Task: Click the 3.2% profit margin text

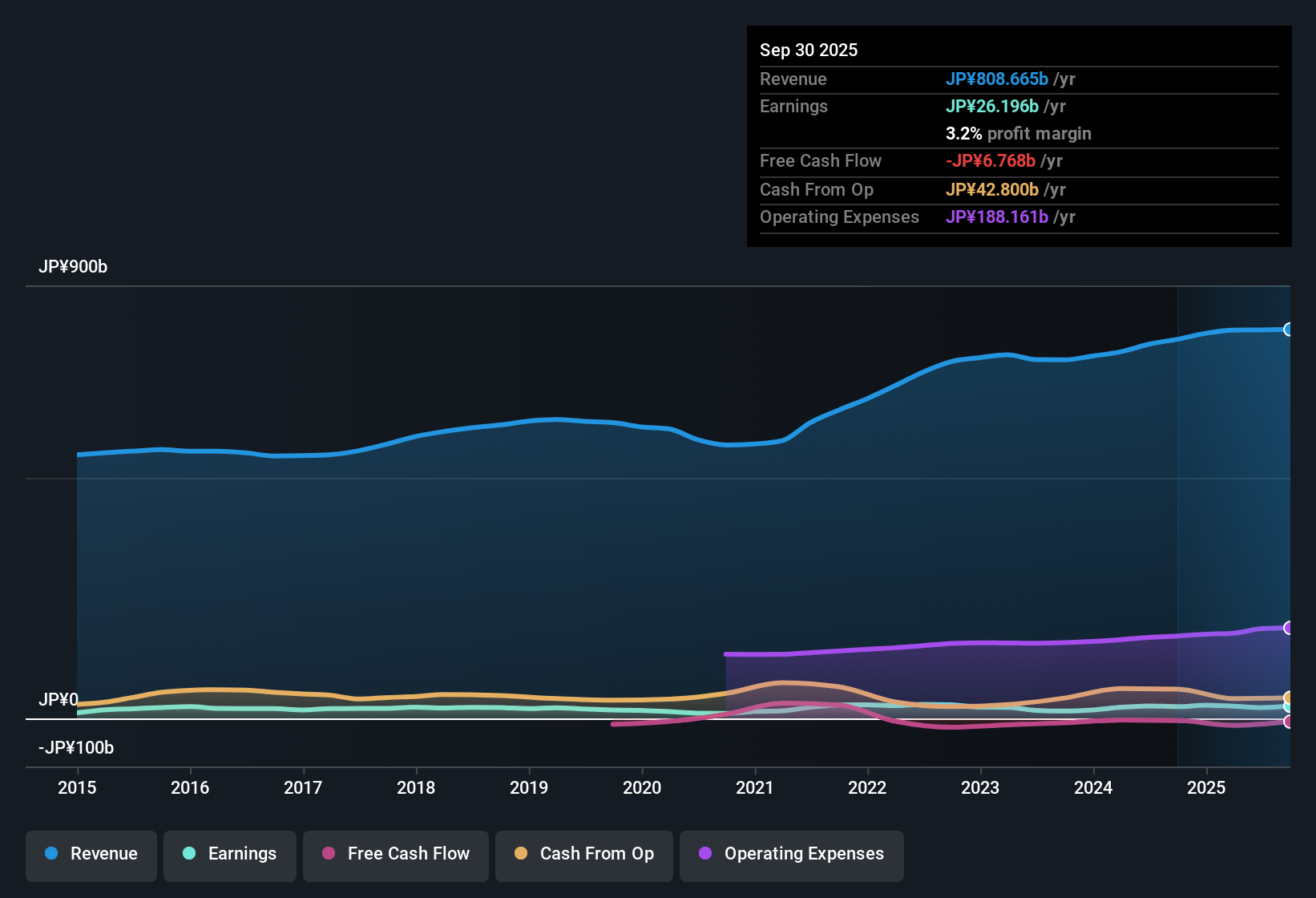Action: [1019, 133]
